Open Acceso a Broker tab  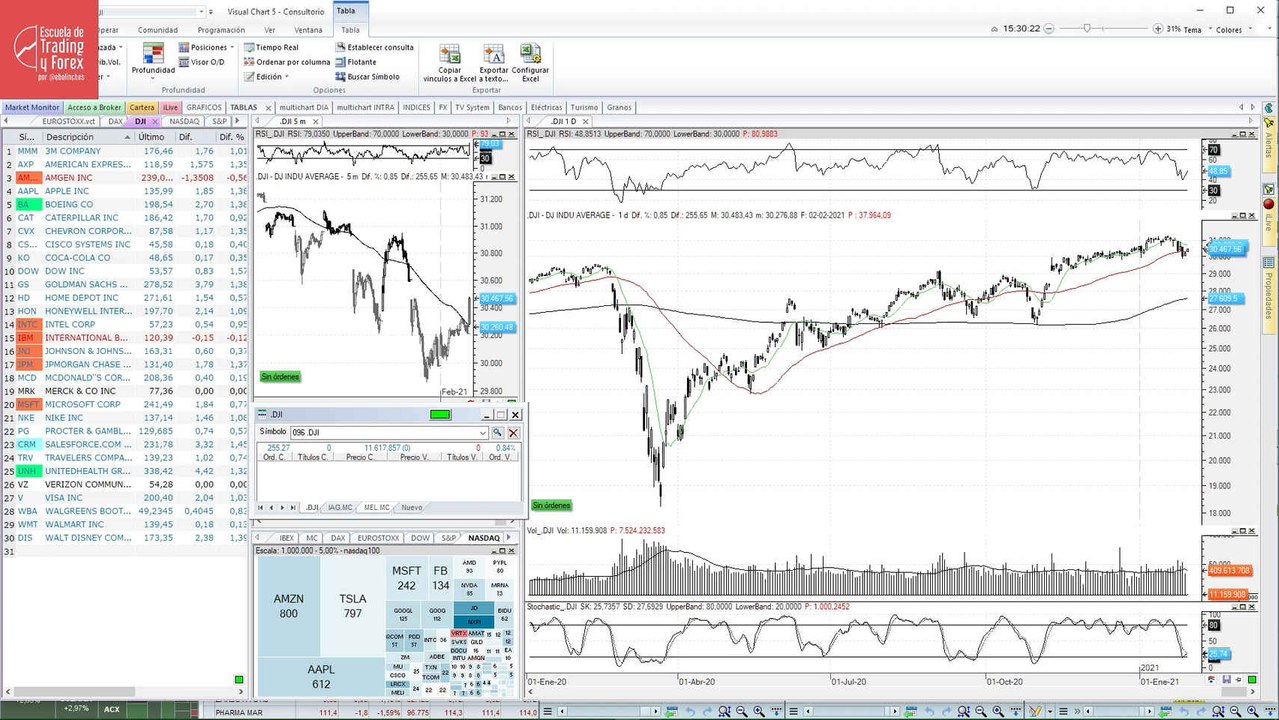(x=94, y=107)
